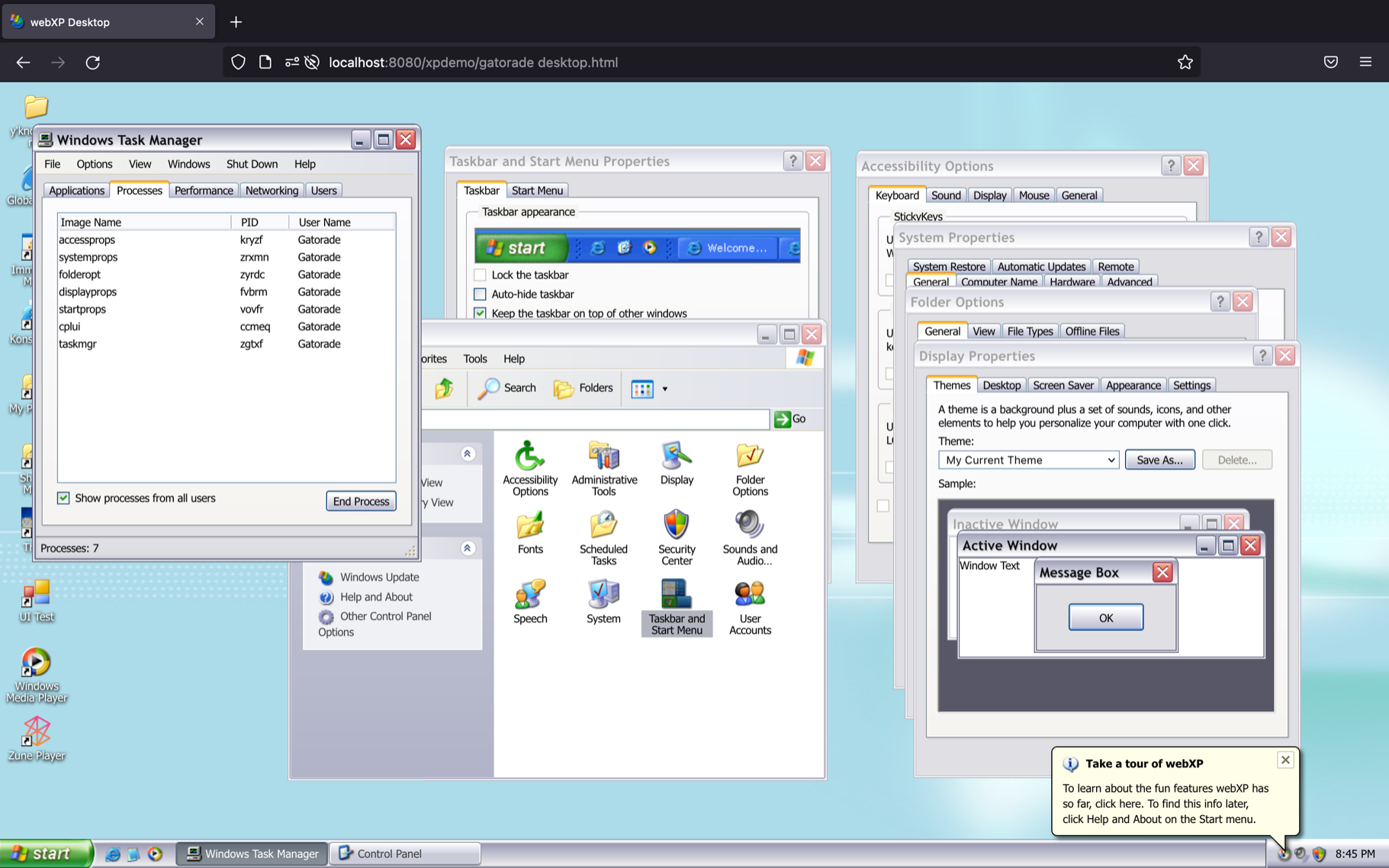This screenshot has height=868, width=1389.
Task: Switch to the Performance tab
Action: click(x=203, y=191)
